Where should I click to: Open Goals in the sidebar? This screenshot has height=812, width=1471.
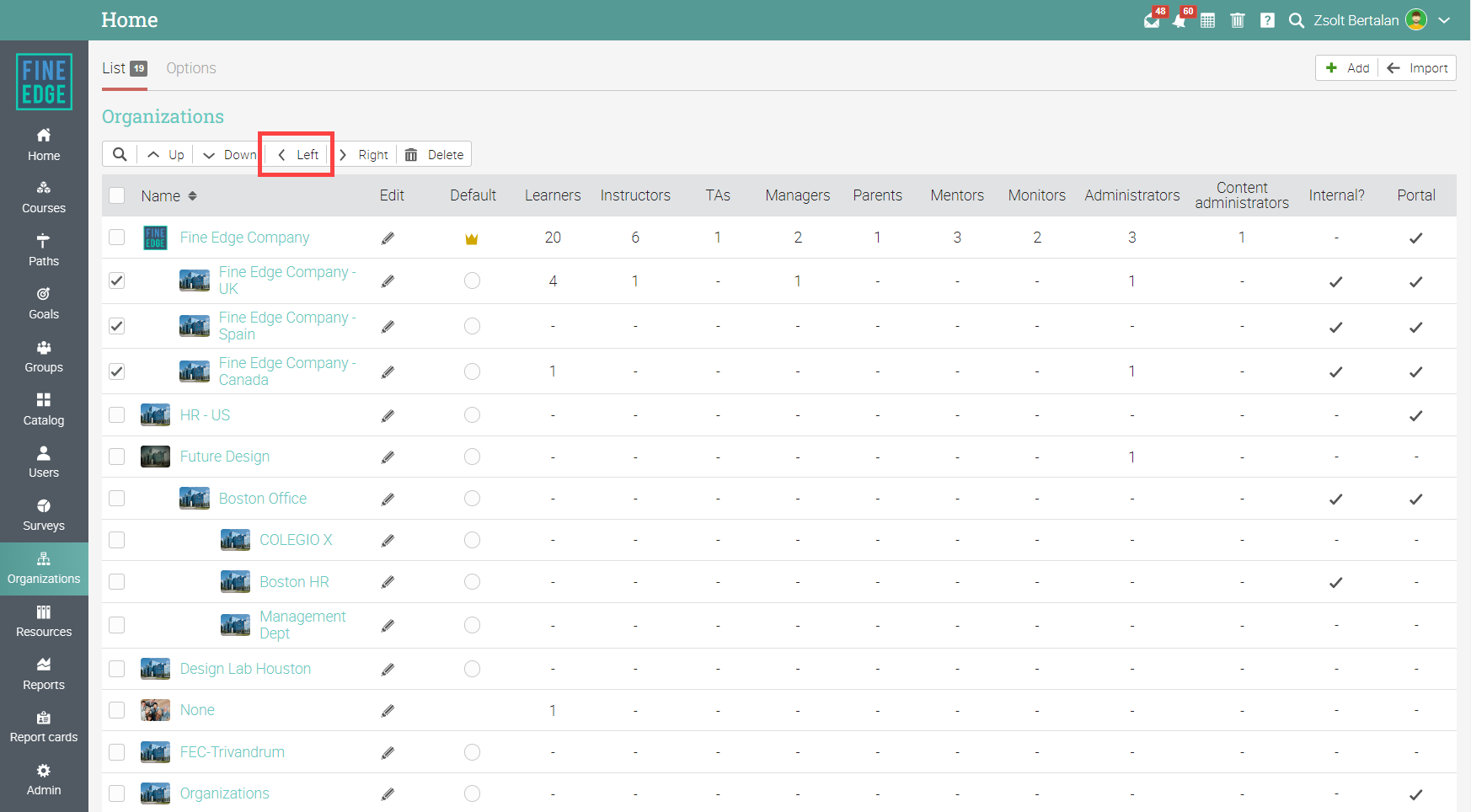(44, 303)
